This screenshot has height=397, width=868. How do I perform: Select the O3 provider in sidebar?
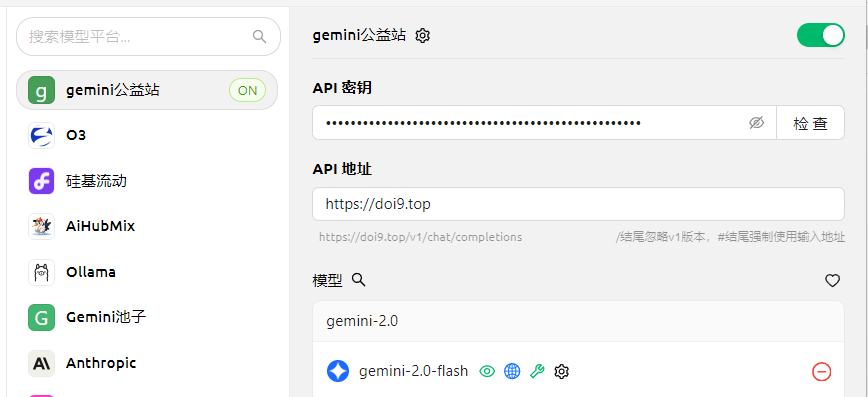point(147,136)
